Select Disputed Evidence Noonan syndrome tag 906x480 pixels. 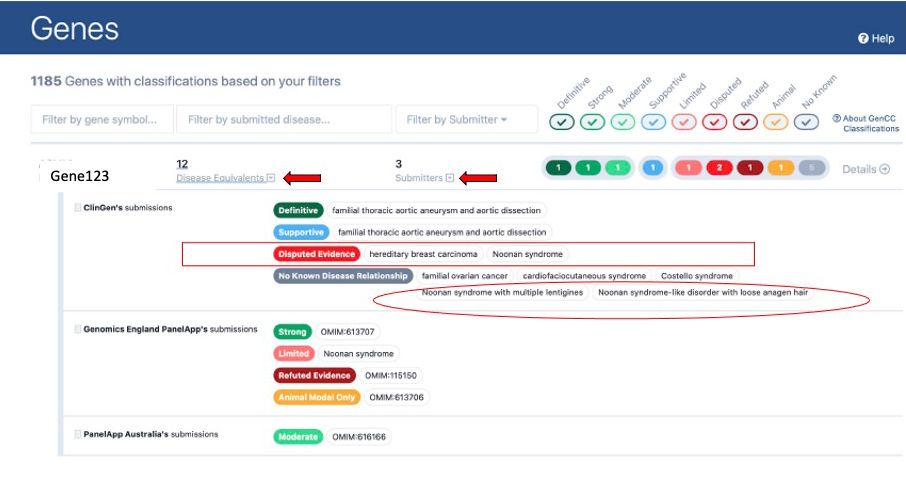pyautogui.click(x=528, y=254)
